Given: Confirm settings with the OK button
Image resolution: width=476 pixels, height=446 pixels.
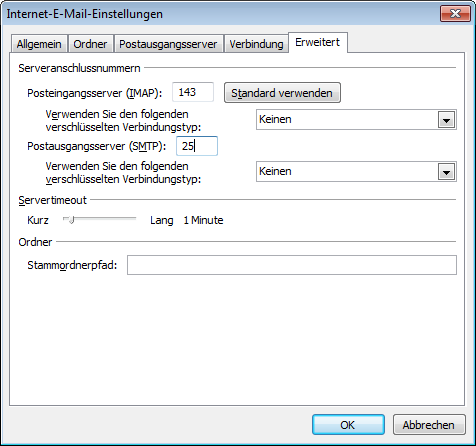Looking at the screenshot, I should pyautogui.click(x=348, y=425).
